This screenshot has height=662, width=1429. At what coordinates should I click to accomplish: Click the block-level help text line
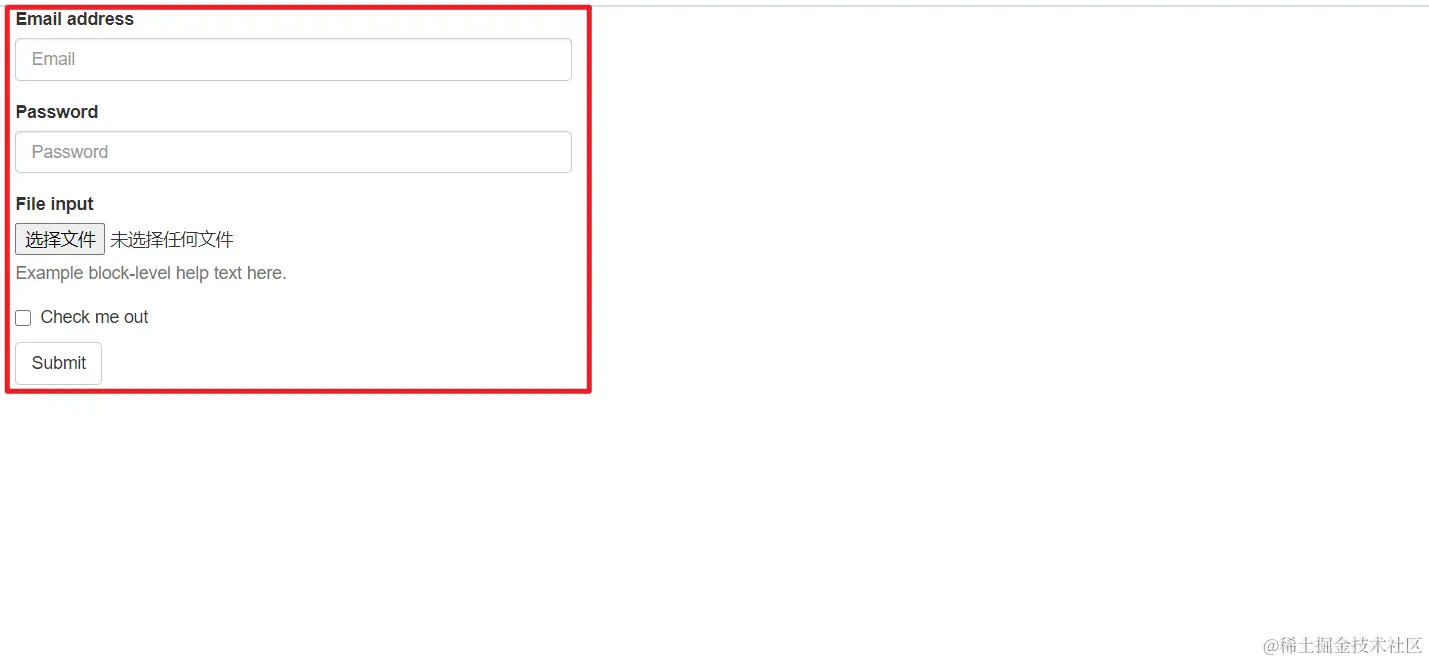[151, 273]
